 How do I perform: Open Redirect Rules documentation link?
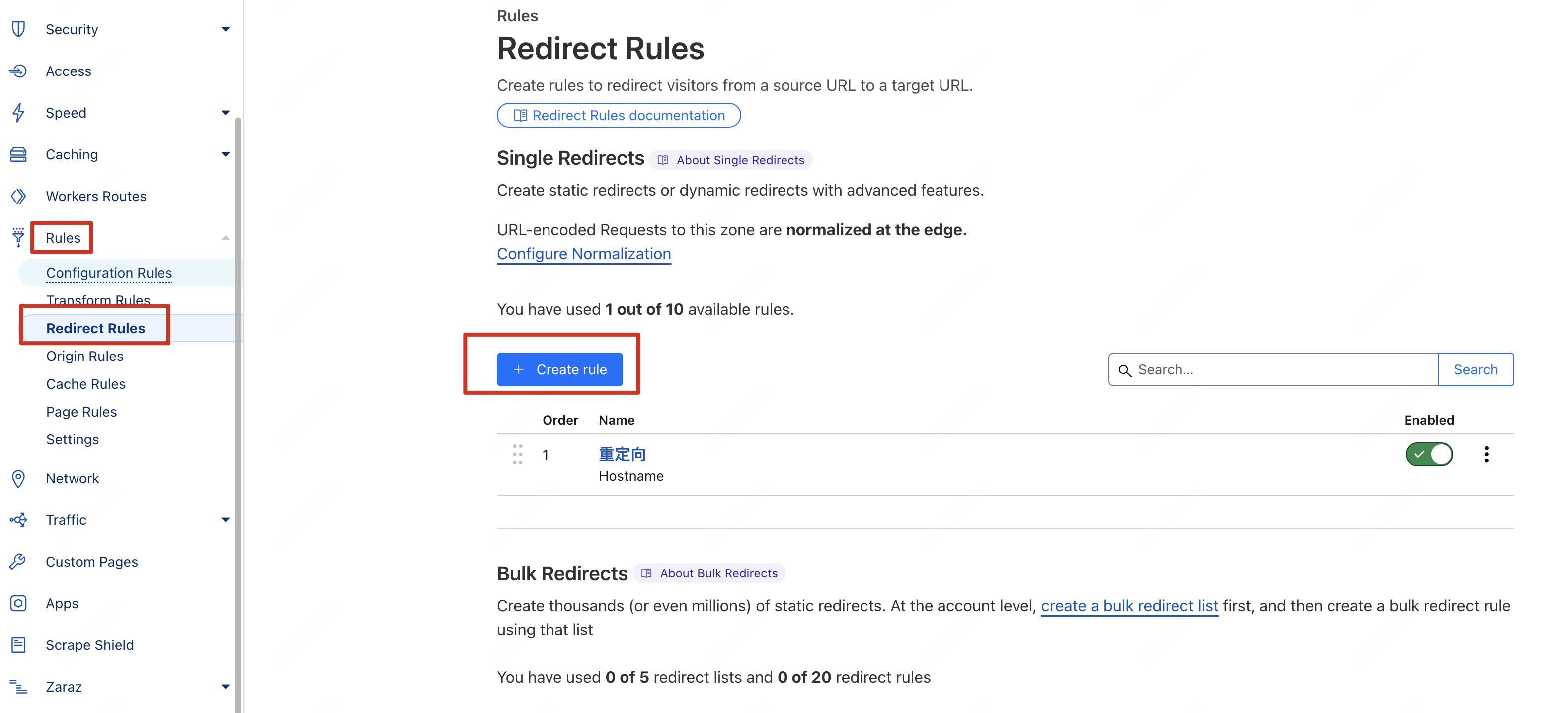(619, 116)
